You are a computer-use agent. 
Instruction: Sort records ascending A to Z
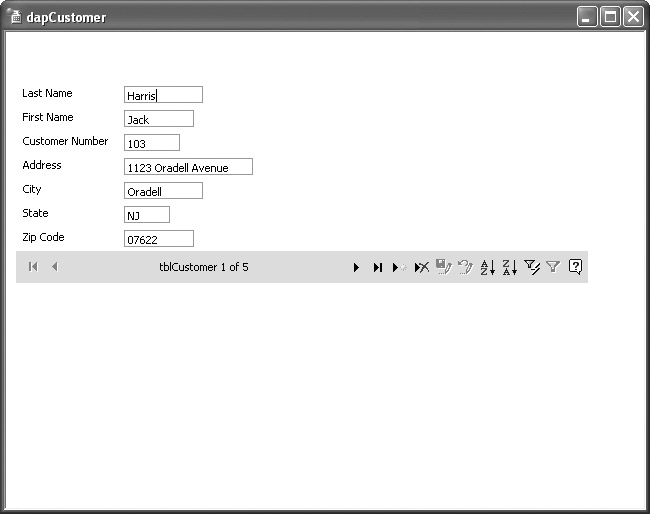click(487, 267)
